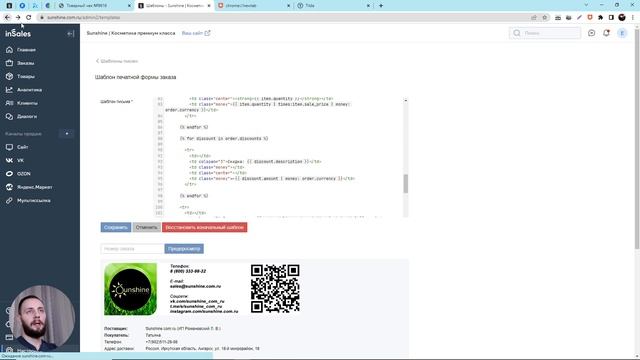This screenshot has height=360, width=640.
Task: Open the Chrome three-dot menu
Action: point(633,18)
